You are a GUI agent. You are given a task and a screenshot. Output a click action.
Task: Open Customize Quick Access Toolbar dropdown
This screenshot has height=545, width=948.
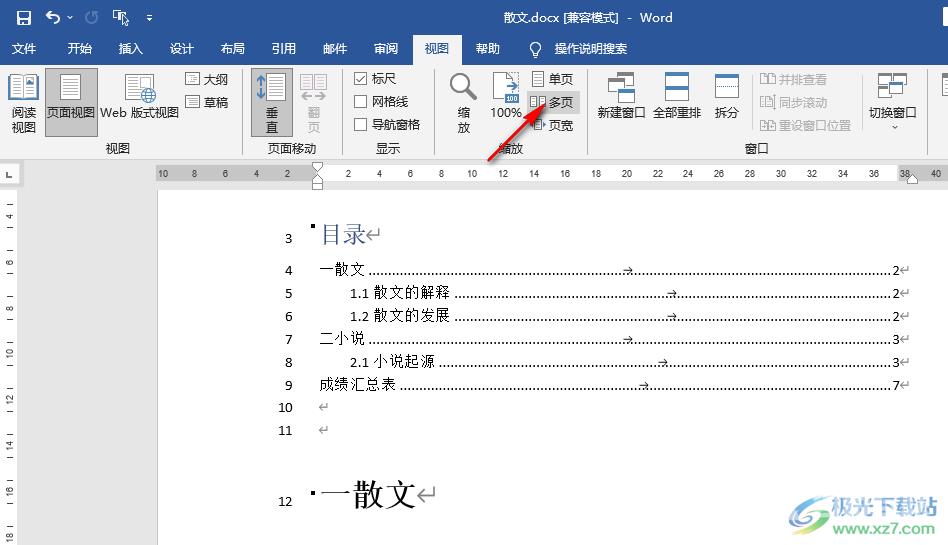(149, 18)
